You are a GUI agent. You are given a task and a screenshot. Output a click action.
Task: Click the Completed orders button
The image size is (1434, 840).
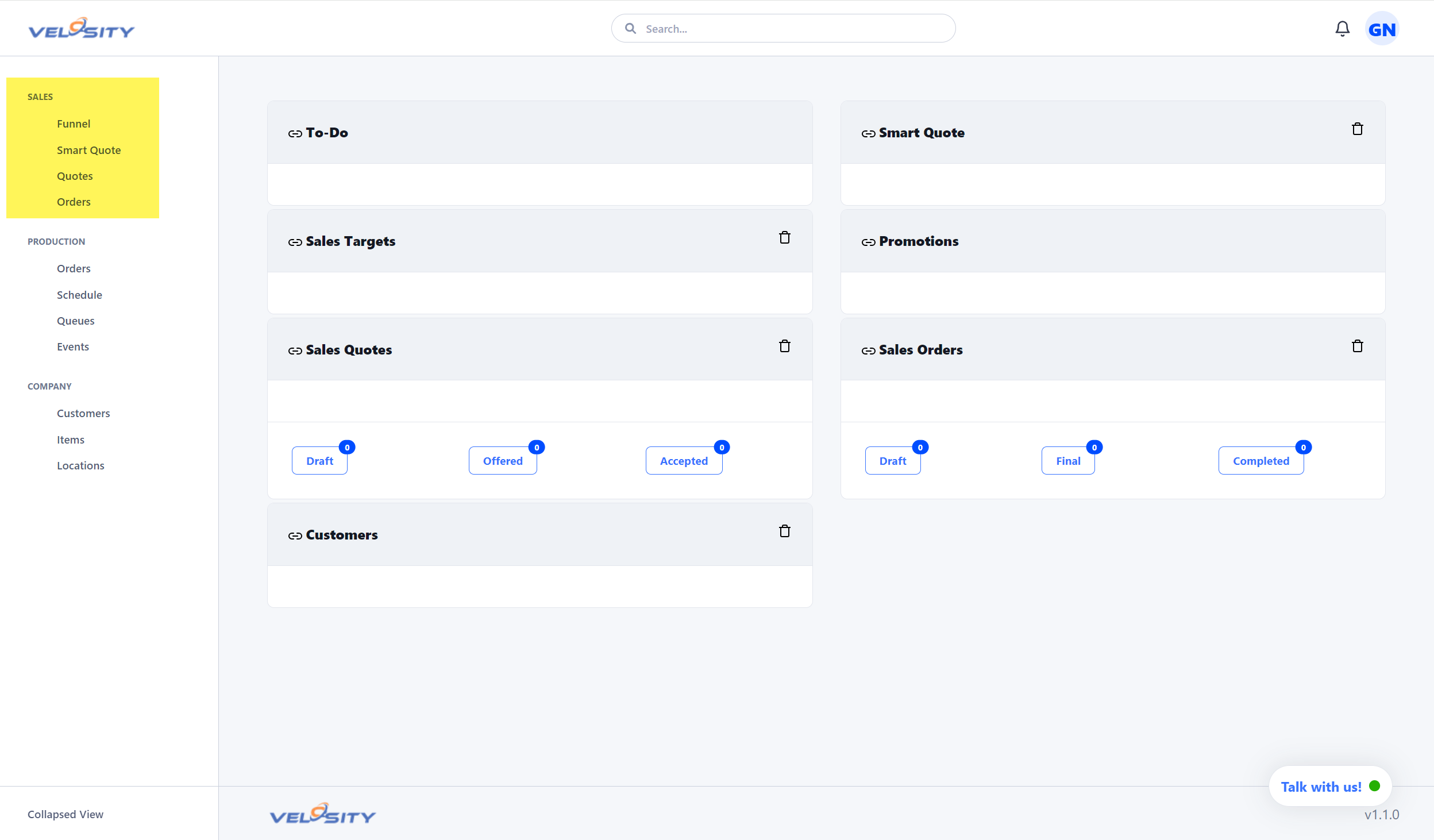point(1261,461)
